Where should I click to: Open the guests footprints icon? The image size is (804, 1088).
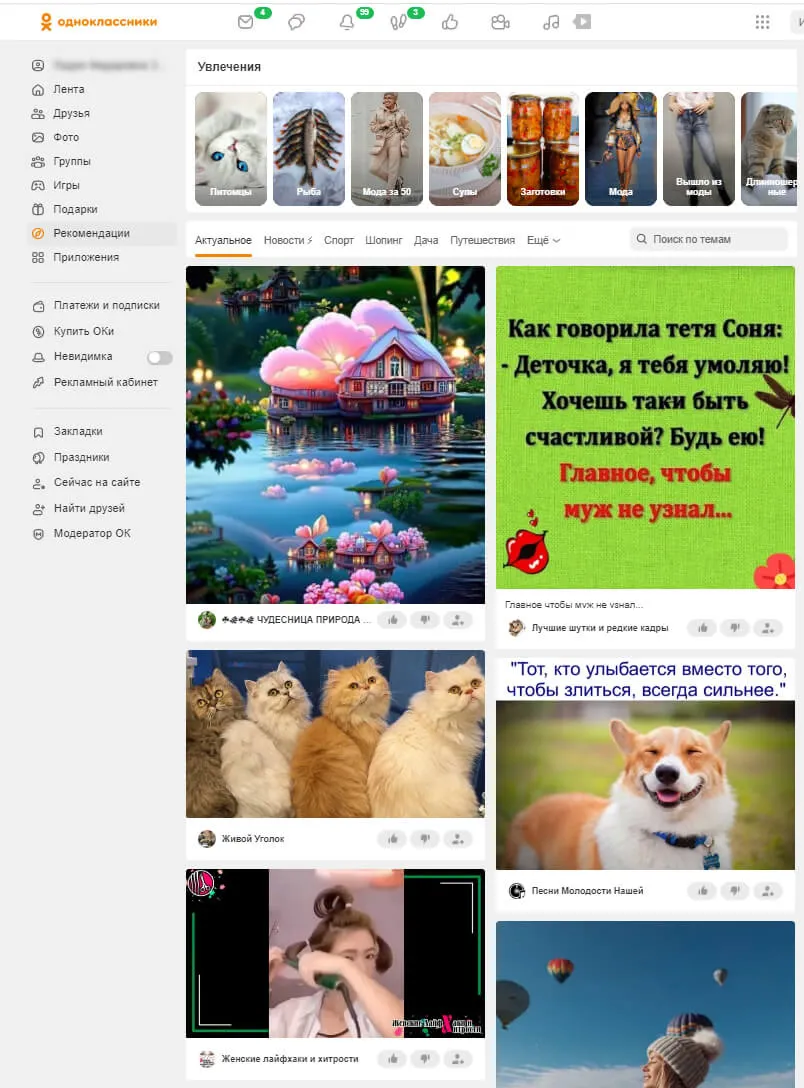[x=398, y=22]
